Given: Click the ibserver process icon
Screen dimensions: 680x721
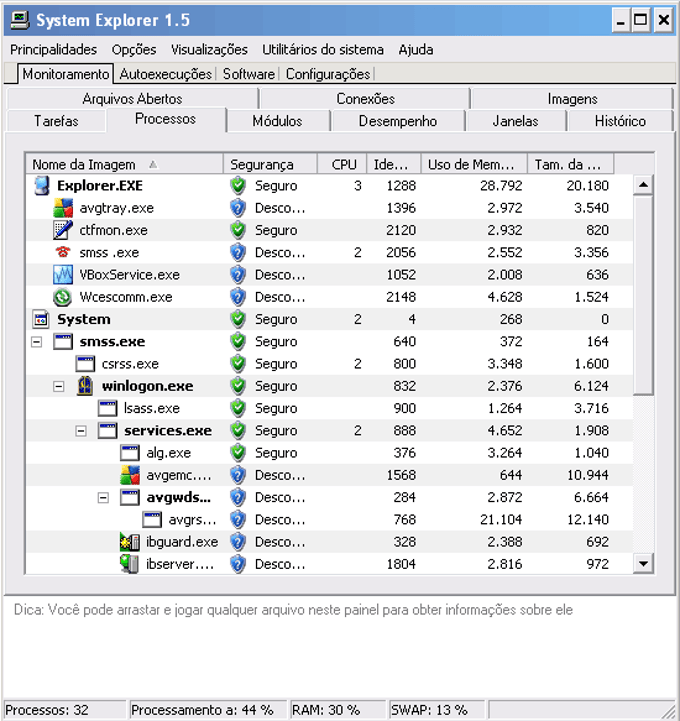Looking at the screenshot, I should 130,564.
